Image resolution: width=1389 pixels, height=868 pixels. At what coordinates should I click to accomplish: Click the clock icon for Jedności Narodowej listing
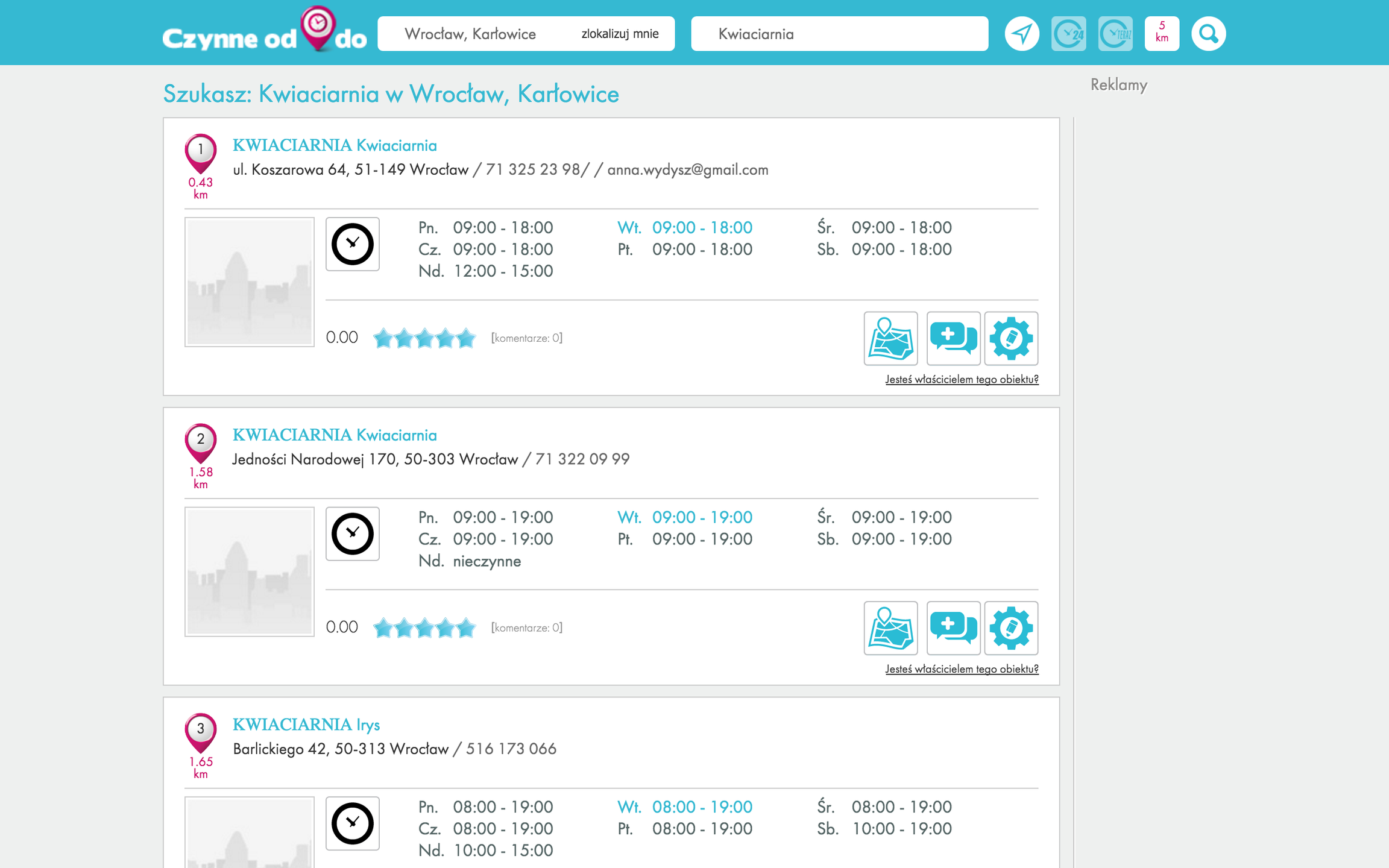click(x=353, y=534)
